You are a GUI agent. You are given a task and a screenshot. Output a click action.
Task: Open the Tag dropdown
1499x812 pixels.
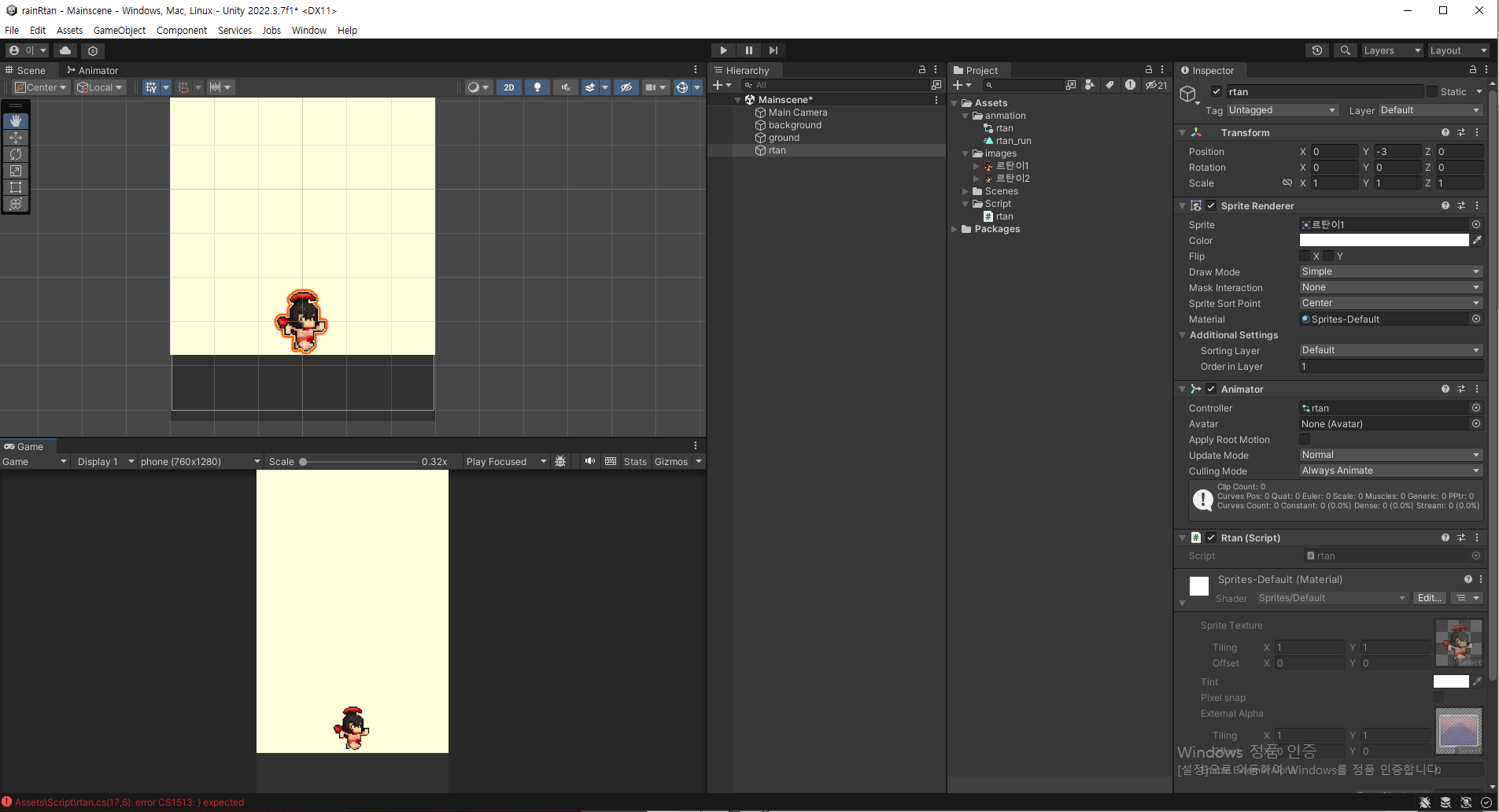click(x=1282, y=111)
